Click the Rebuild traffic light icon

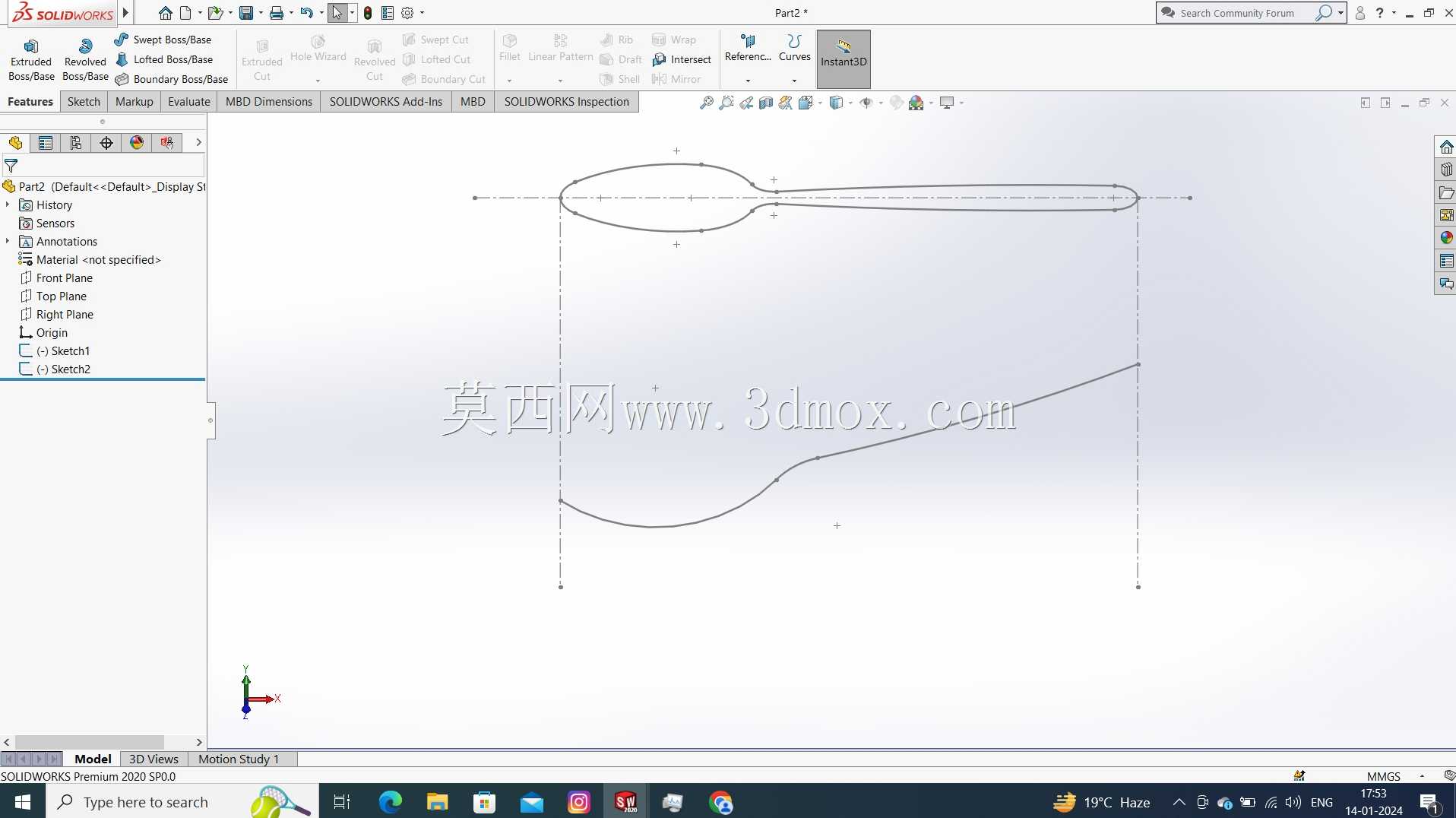368,13
